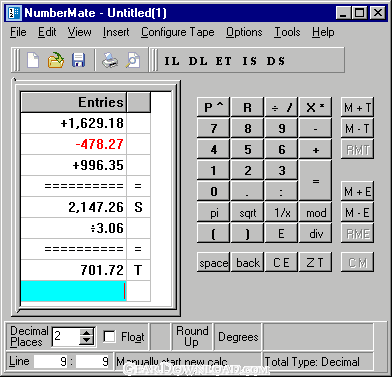Click the E exponent key
This screenshot has height=377, width=392.
tap(281, 233)
